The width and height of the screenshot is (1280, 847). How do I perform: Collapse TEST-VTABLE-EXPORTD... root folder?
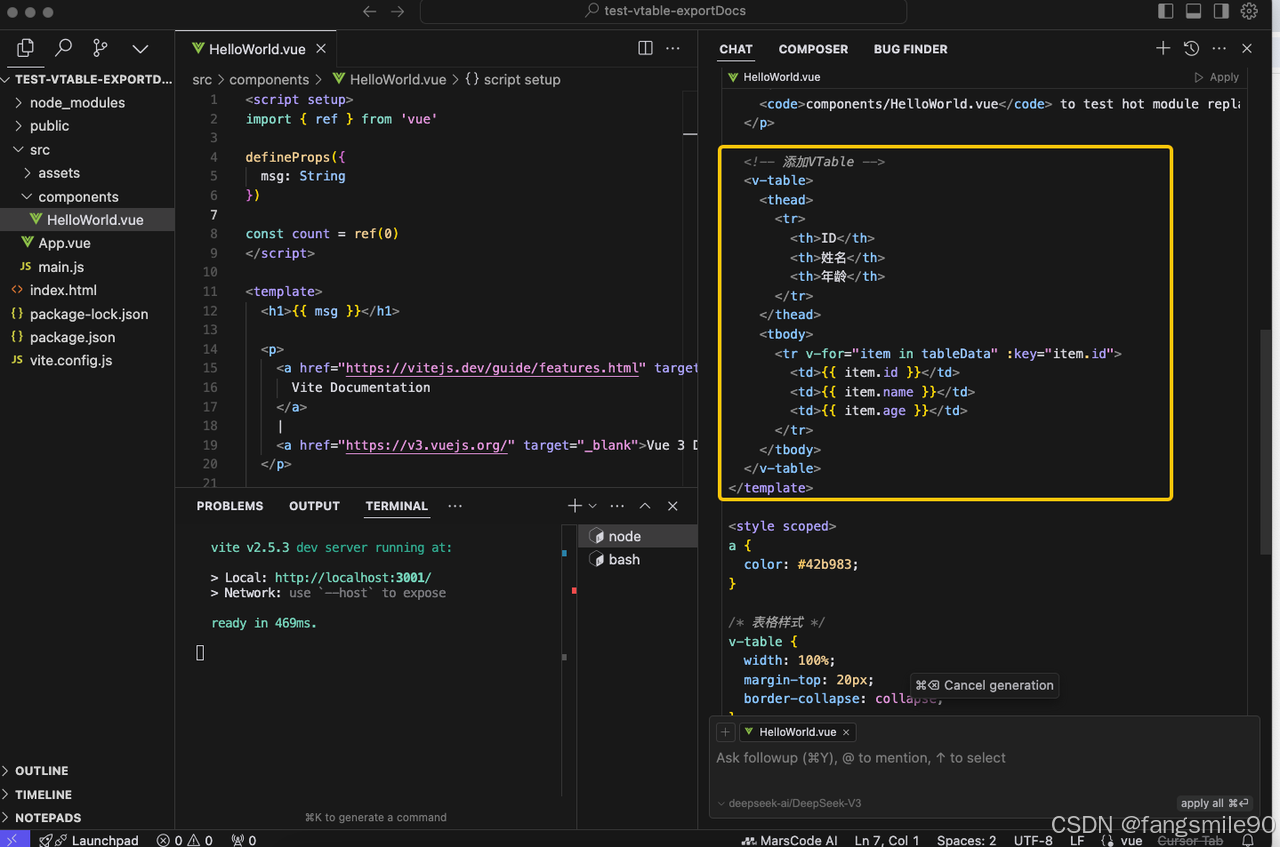tap(87, 79)
